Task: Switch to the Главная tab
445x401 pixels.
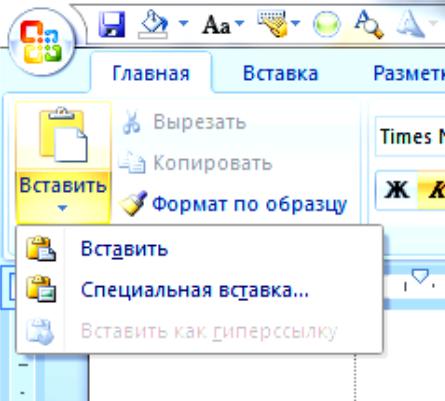Action: click(x=151, y=73)
